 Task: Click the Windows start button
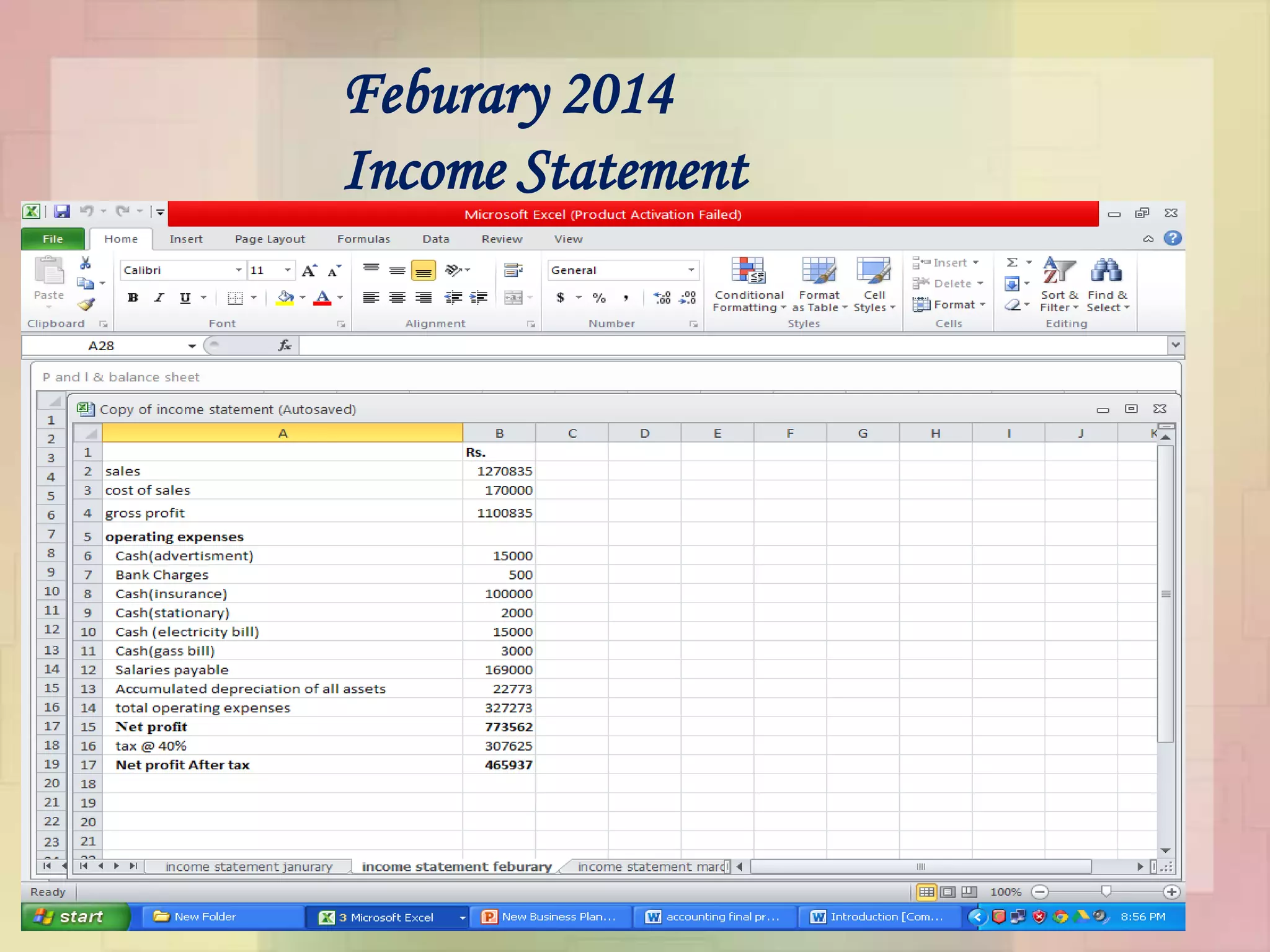[76, 917]
